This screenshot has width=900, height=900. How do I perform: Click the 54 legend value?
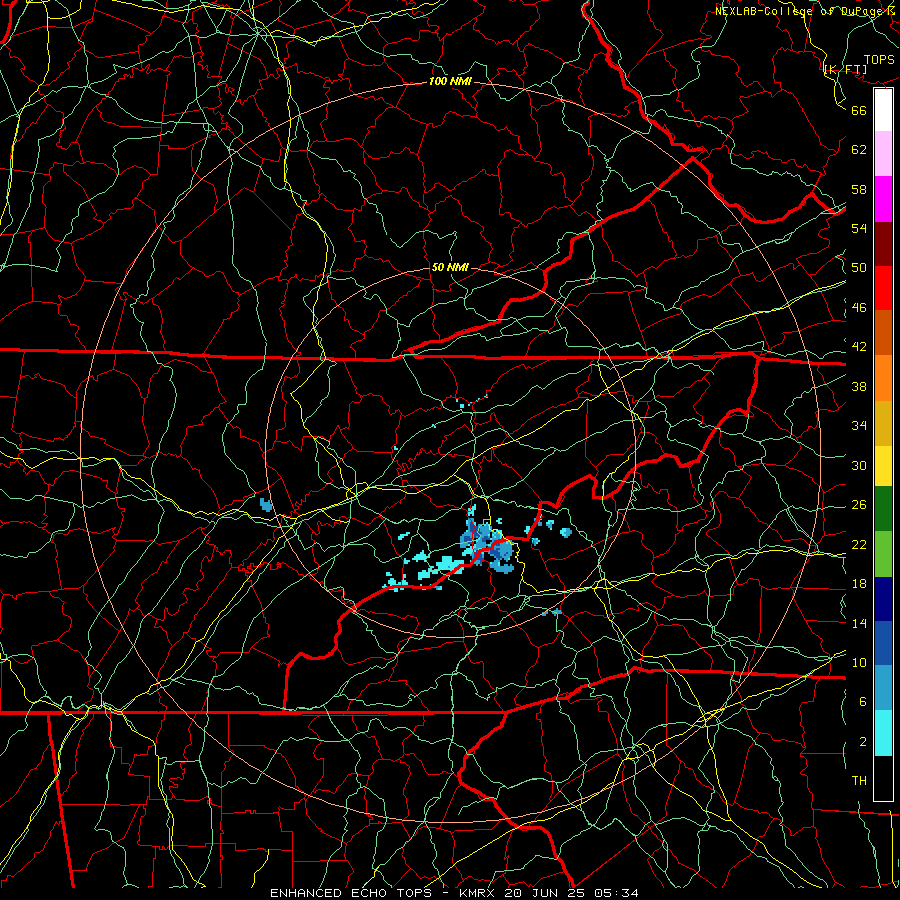[859, 228]
